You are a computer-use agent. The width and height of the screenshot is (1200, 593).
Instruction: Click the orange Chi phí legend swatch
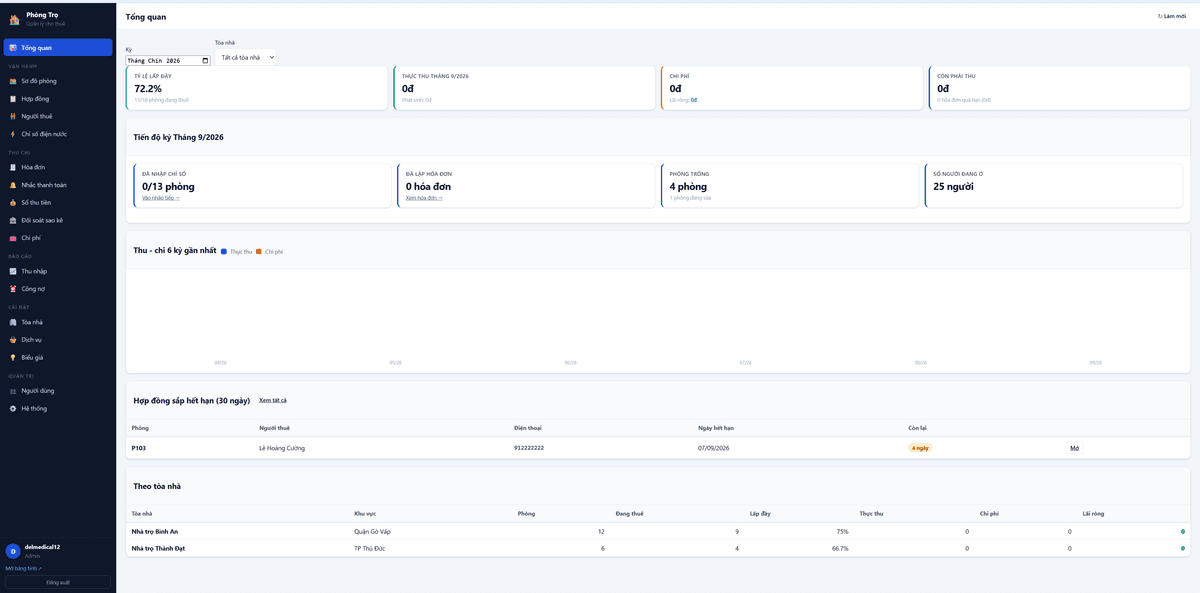point(259,251)
